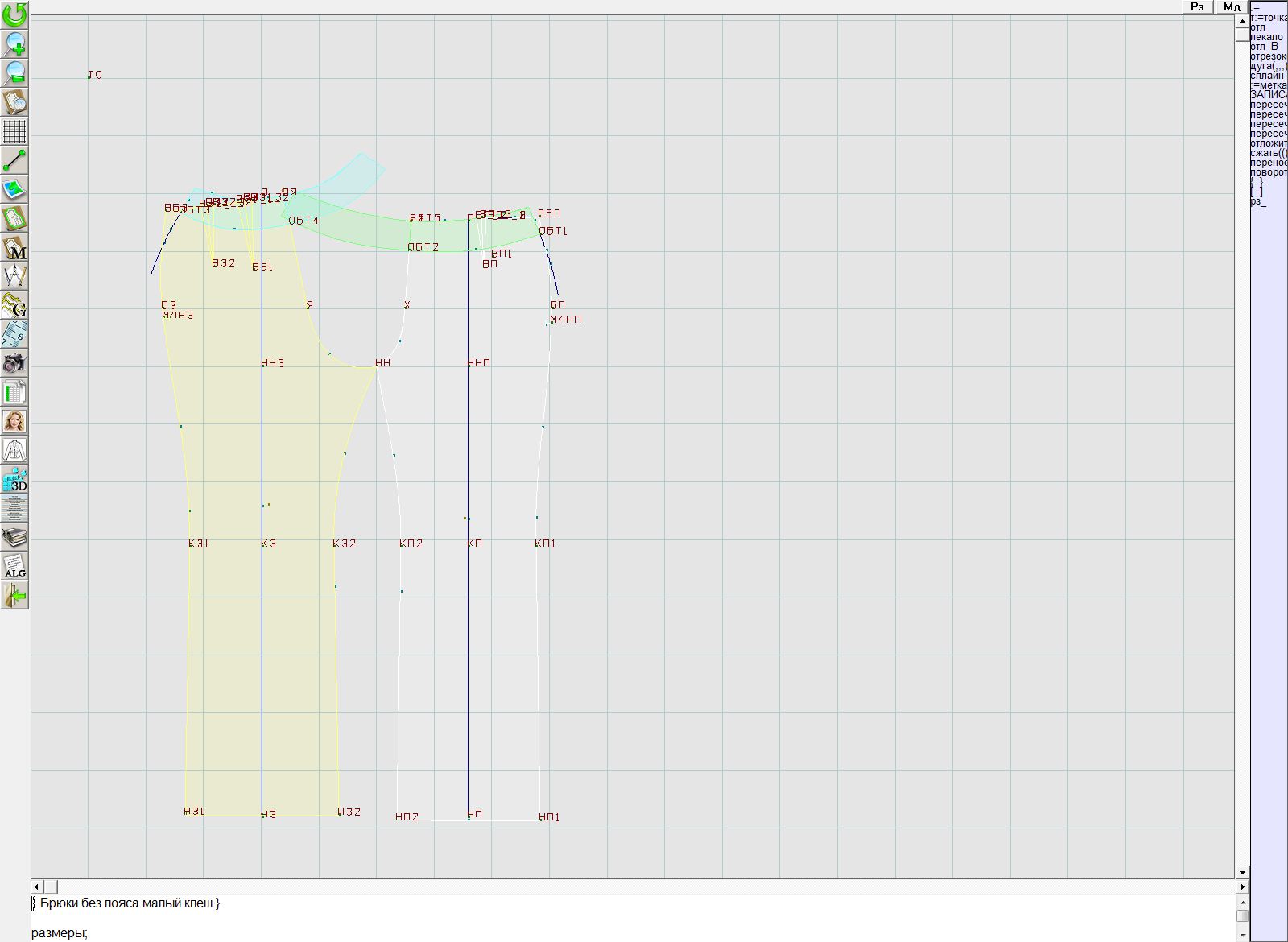Image resolution: width=1288 pixels, height=942 pixels.
Task: Zoom out with the magnifier minus icon
Action: 14,72
